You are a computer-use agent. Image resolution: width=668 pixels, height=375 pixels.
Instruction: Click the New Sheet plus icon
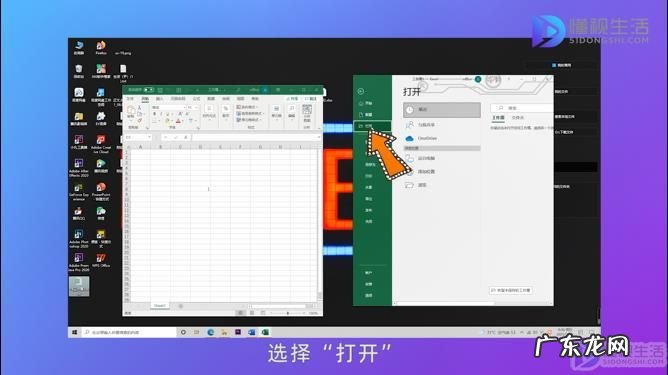point(181,306)
